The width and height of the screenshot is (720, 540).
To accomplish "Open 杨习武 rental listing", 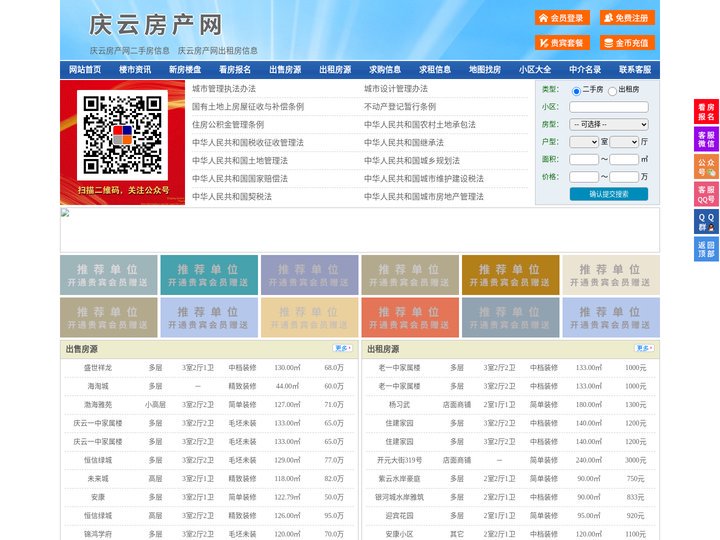I will tap(399, 405).
